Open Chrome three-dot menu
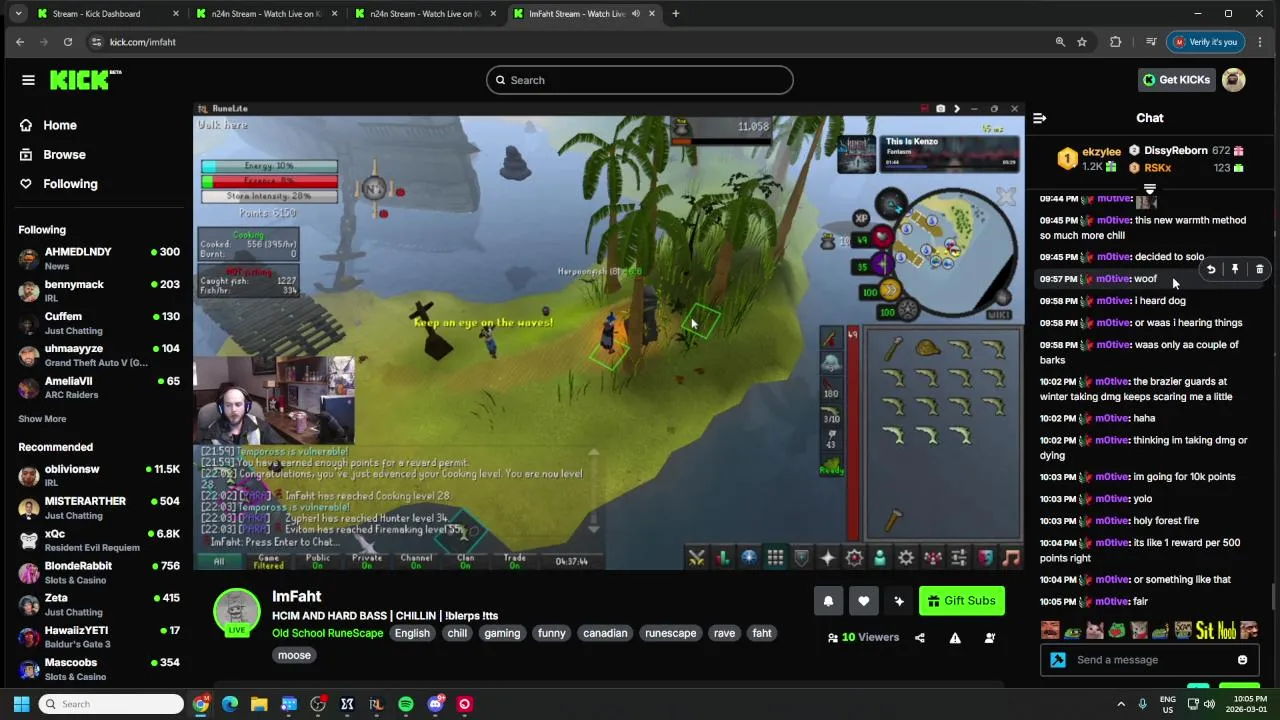1280x720 pixels. point(1259,42)
